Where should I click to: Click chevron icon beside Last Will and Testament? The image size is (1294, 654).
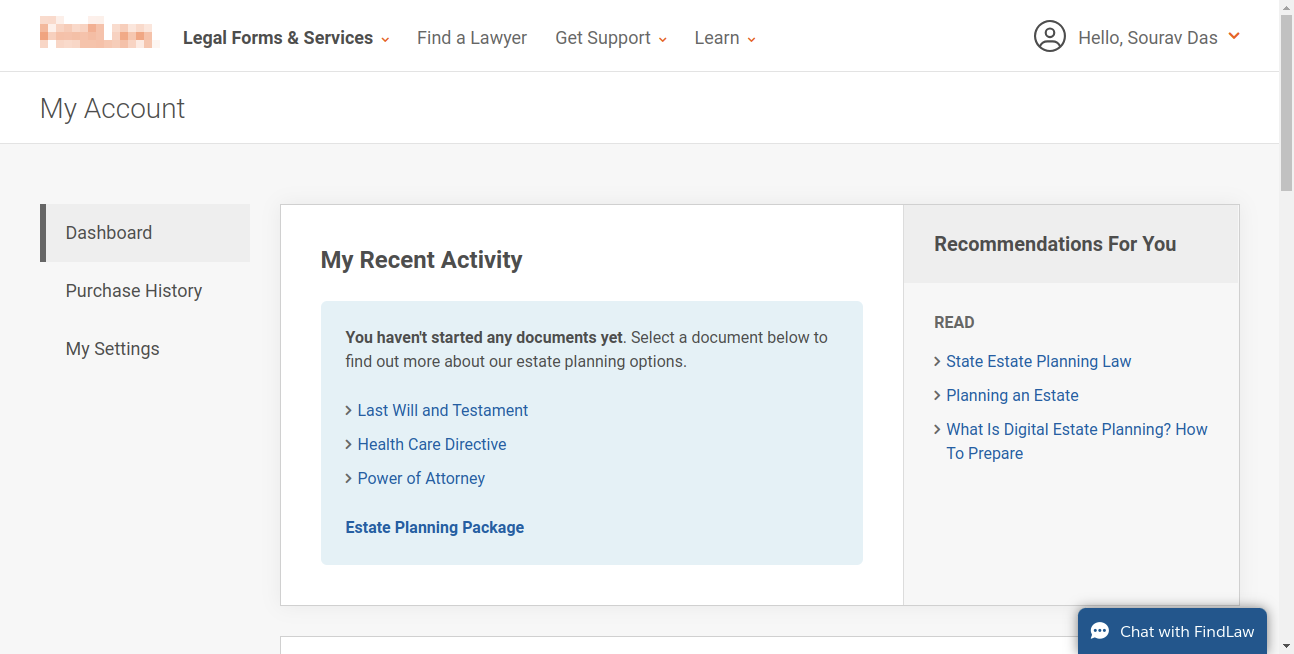pos(348,411)
